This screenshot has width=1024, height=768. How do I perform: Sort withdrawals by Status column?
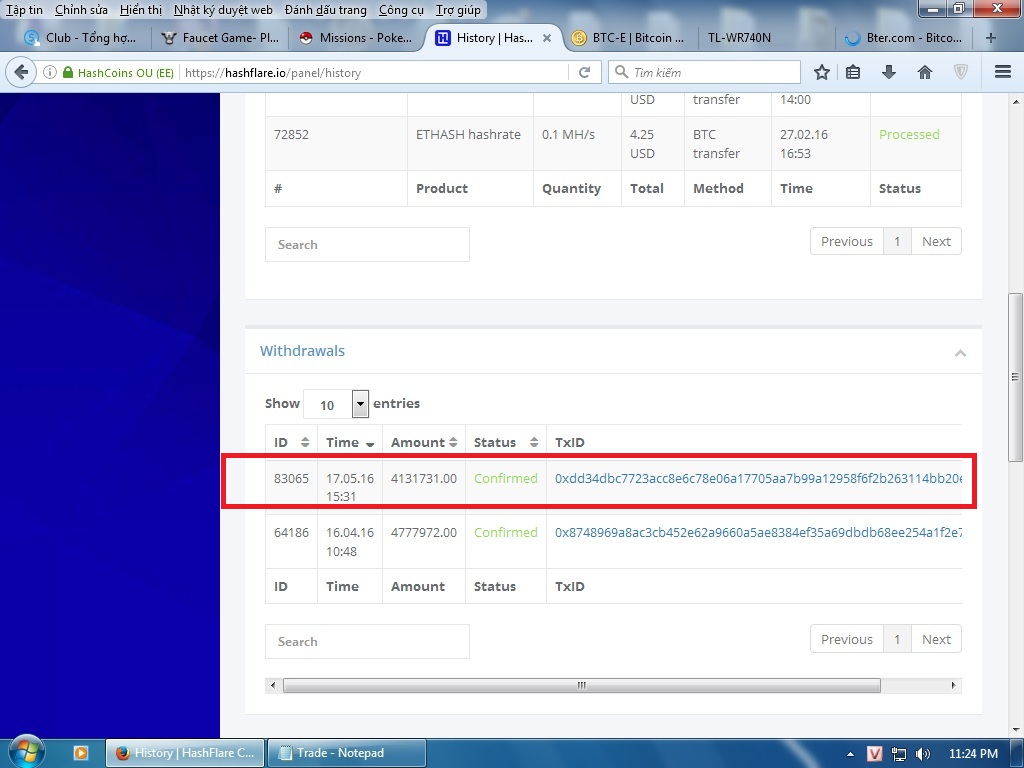(505, 442)
